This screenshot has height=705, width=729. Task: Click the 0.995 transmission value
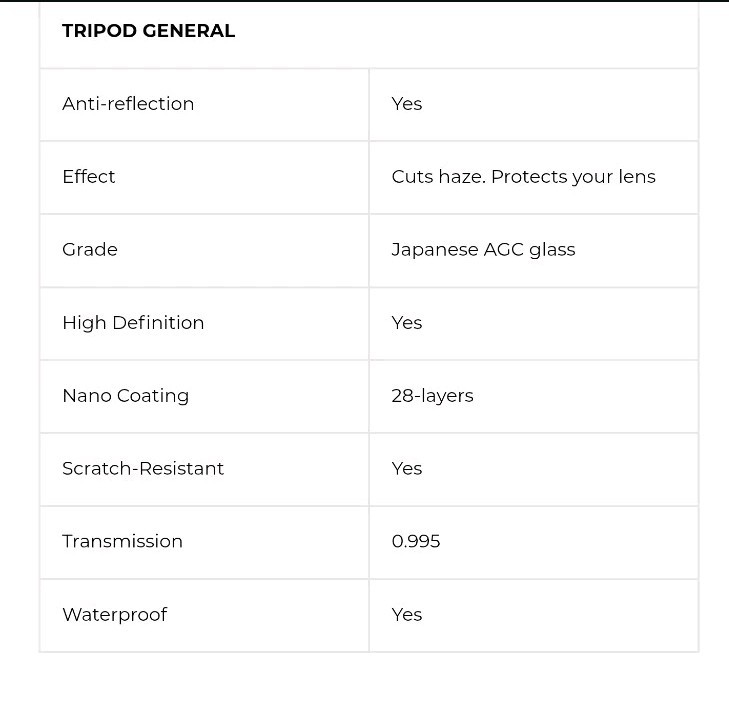click(x=416, y=542)
